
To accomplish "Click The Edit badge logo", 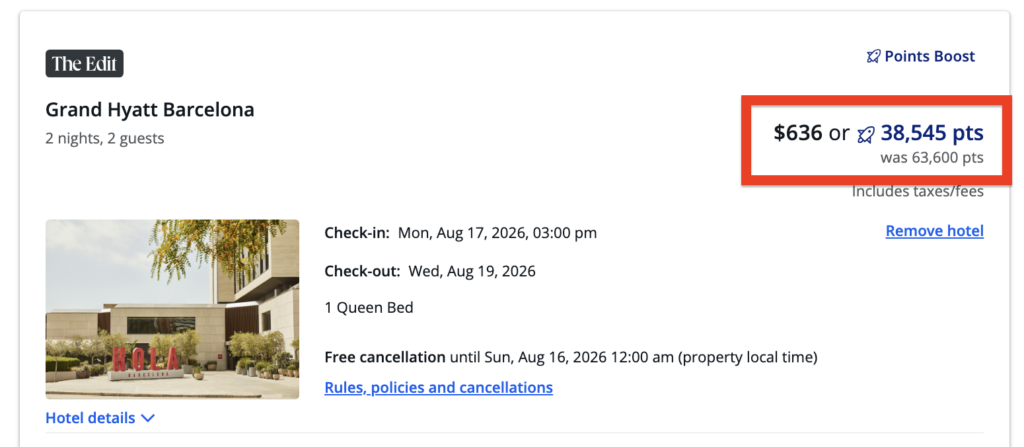I will [84, 64].
